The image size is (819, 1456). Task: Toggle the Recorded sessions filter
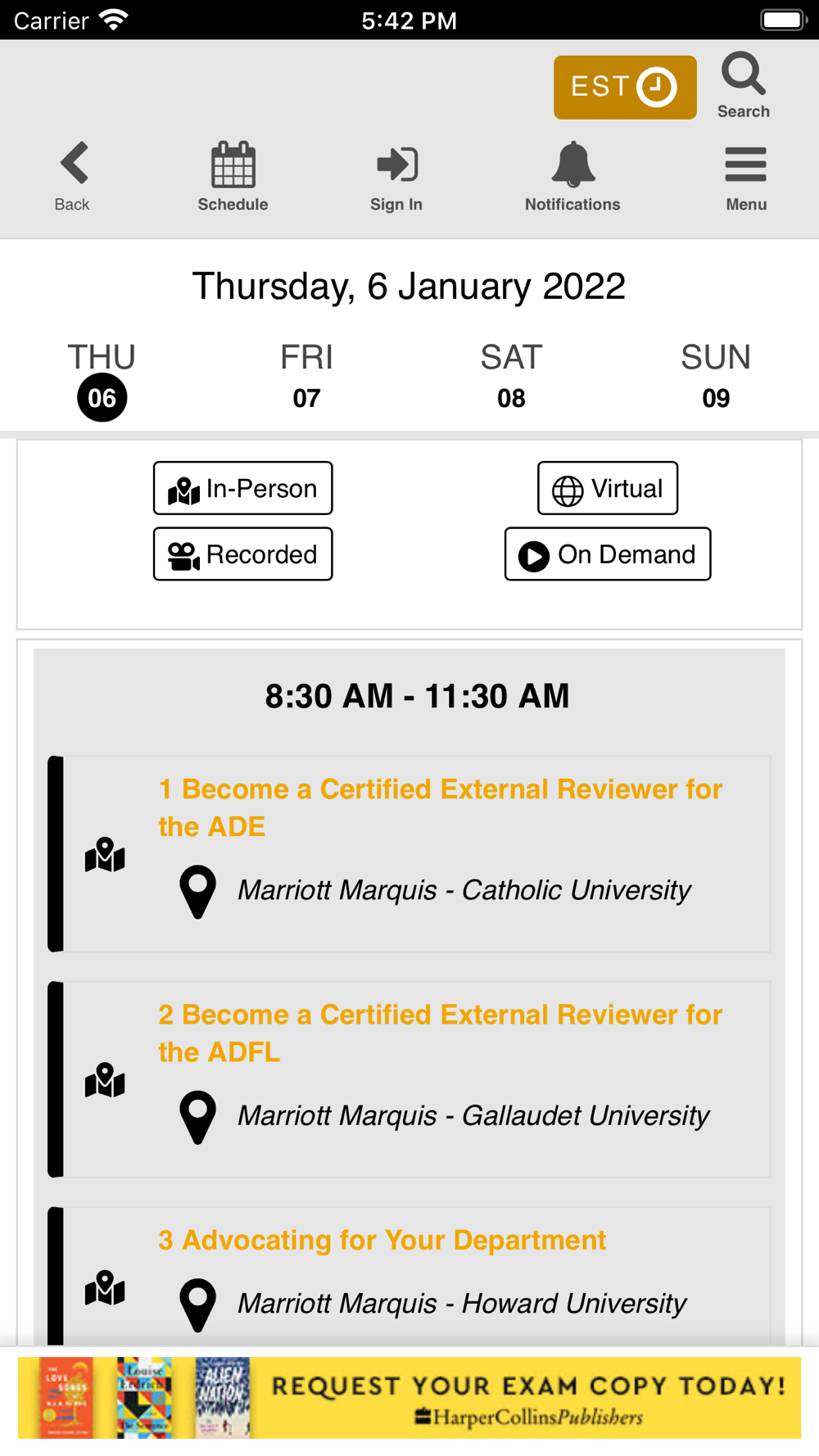click(x=243, y=554)
